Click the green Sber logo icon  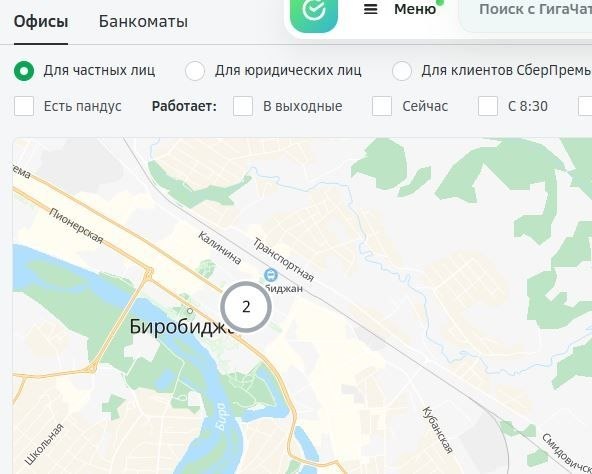tap(314, 14)
